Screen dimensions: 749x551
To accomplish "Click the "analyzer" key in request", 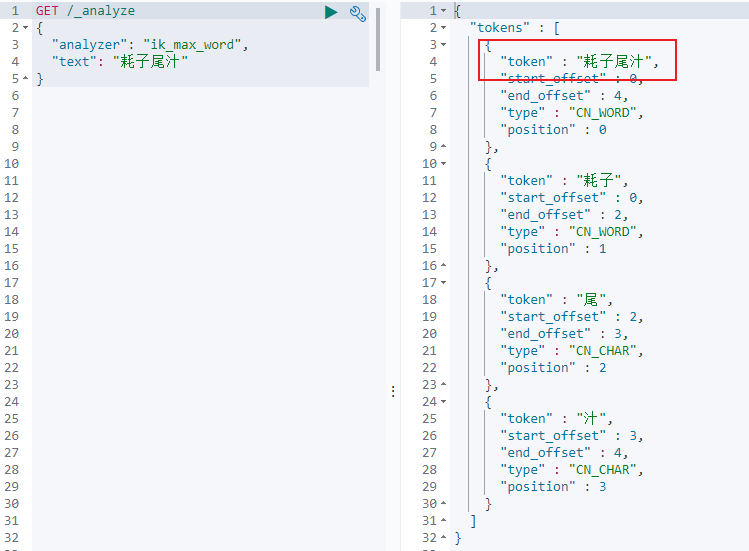I will (89, 45).
